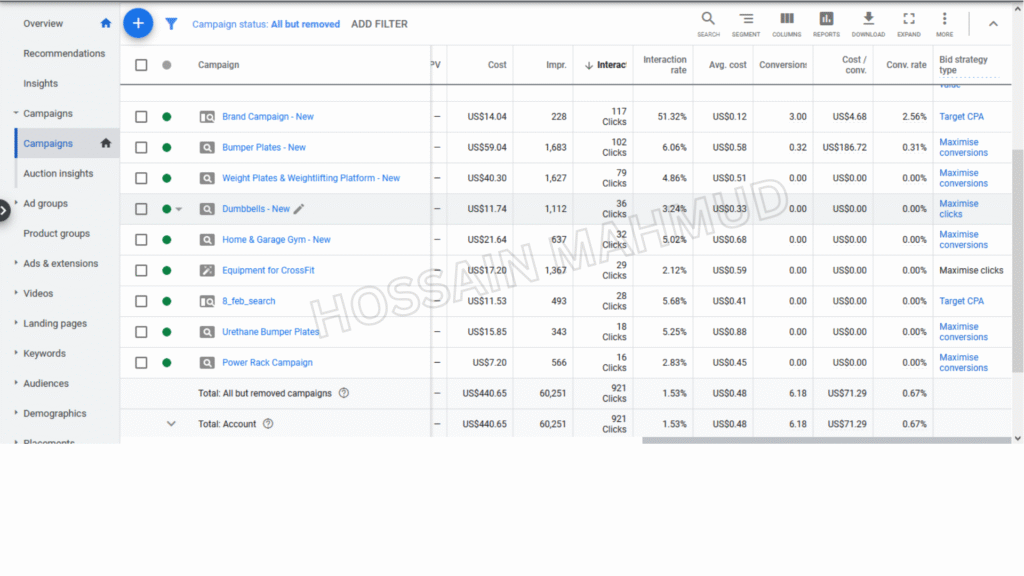Open help icon for Total: Account
This screenshot has height=576, width=1024.
pyautogui.click(x=268, y=424)
